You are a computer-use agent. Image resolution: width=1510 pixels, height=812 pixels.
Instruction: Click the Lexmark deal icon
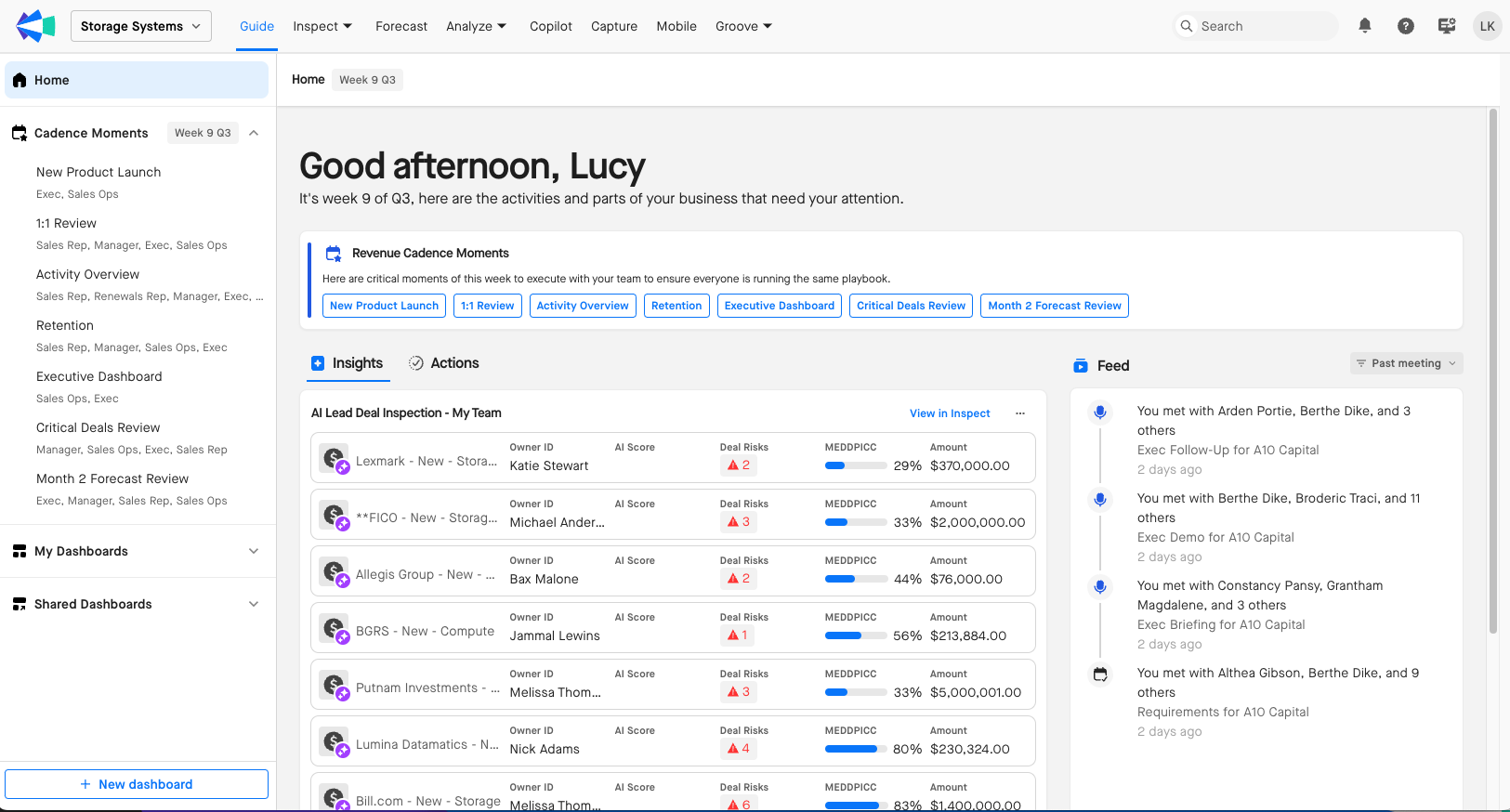(x=335, y=459)
